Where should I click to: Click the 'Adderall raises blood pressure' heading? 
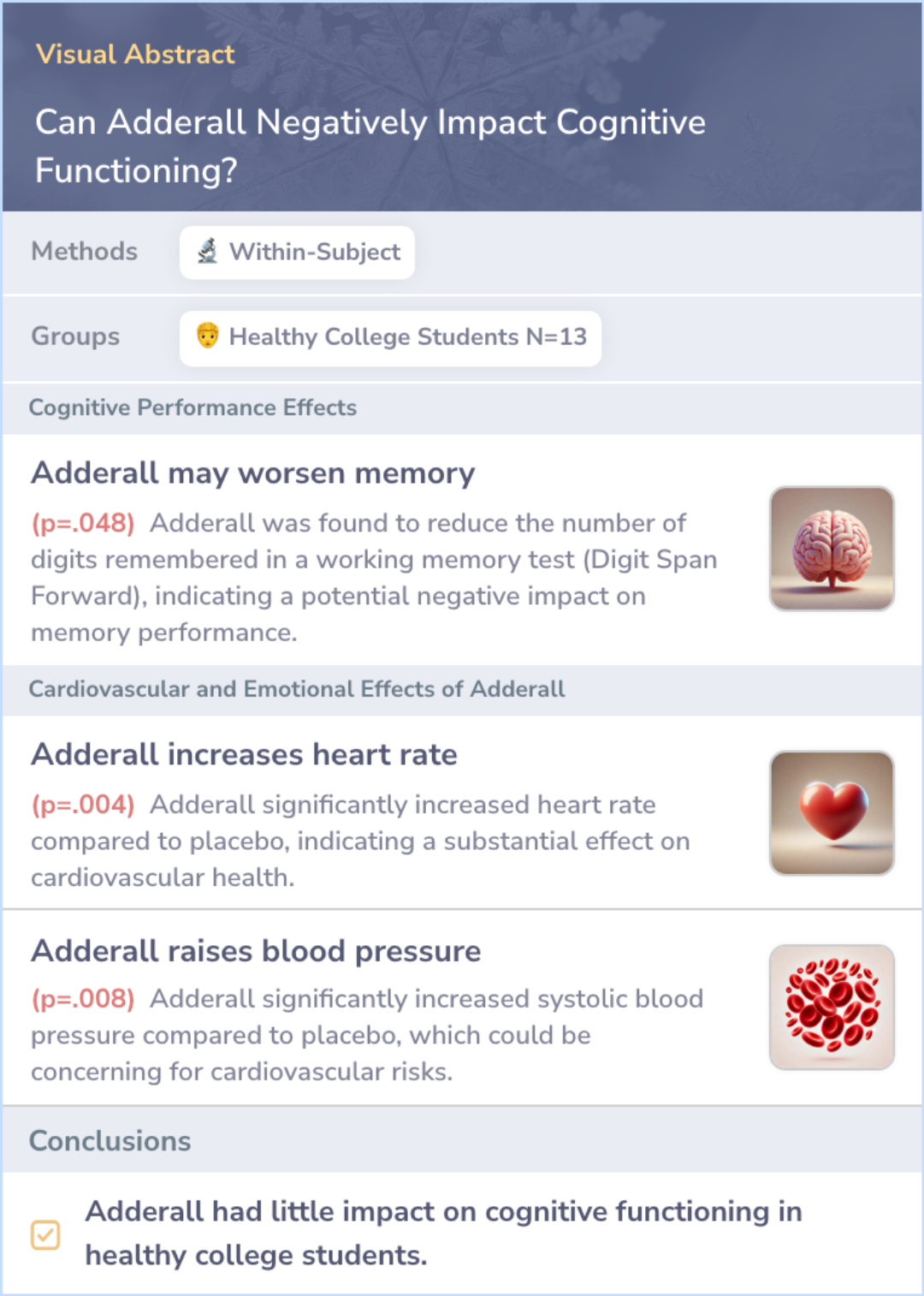point(257,951)
